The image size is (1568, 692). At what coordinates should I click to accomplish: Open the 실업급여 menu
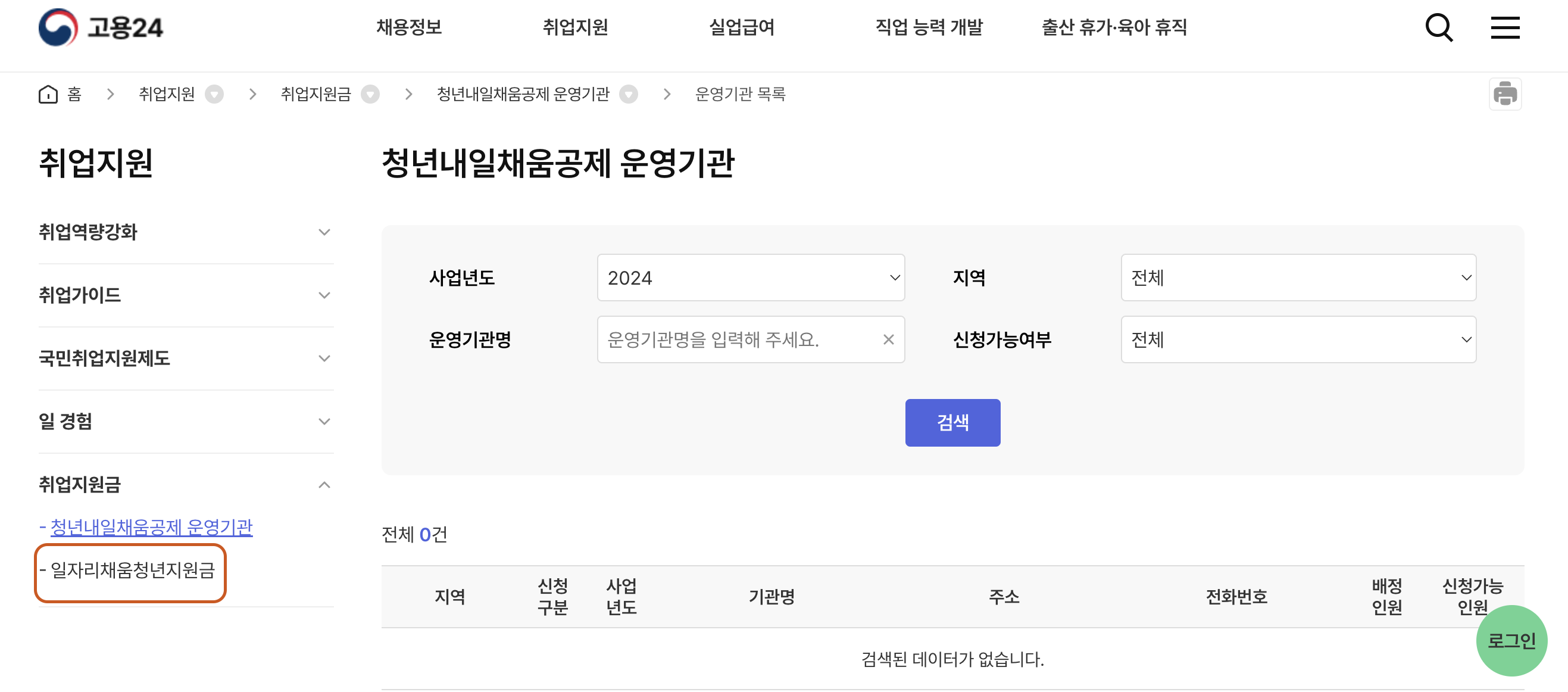[741, 27]
